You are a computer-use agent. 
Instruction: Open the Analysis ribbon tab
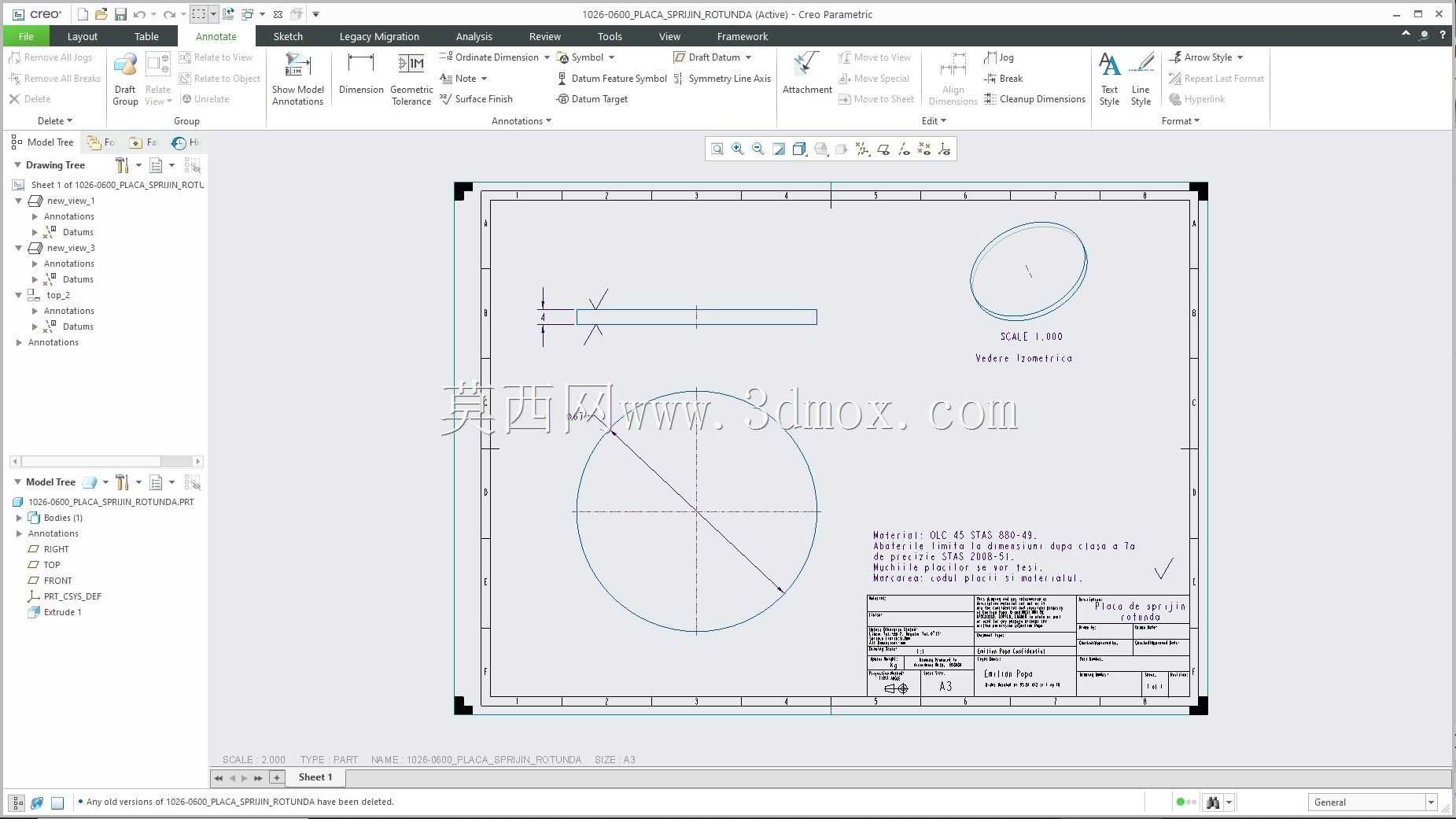coord(474,36)
